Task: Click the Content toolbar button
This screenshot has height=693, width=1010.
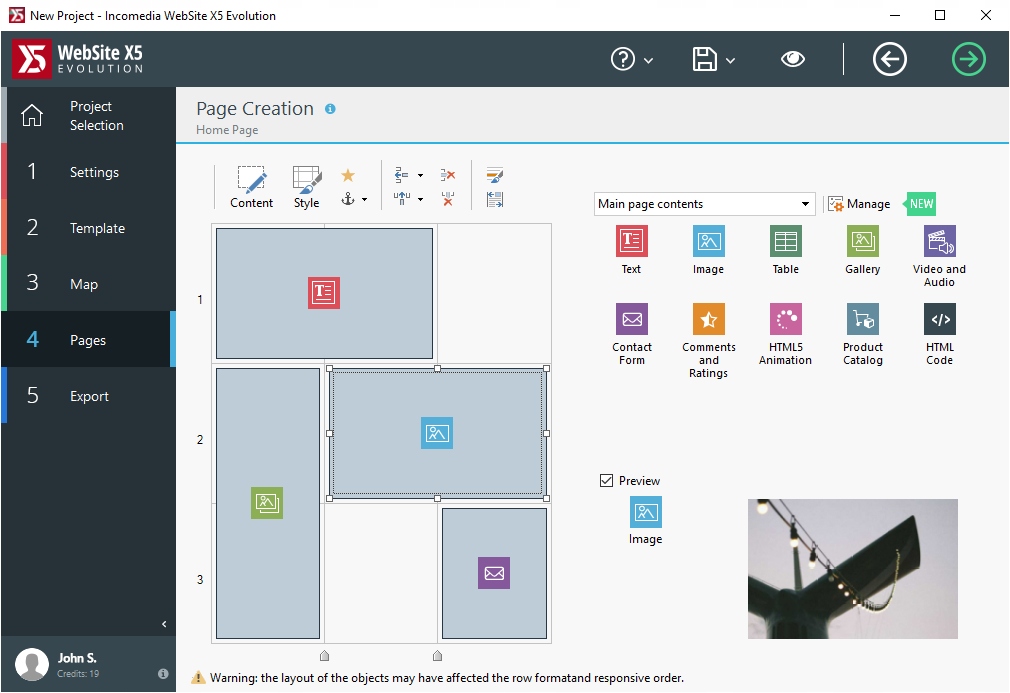Action: pos(251,187)
